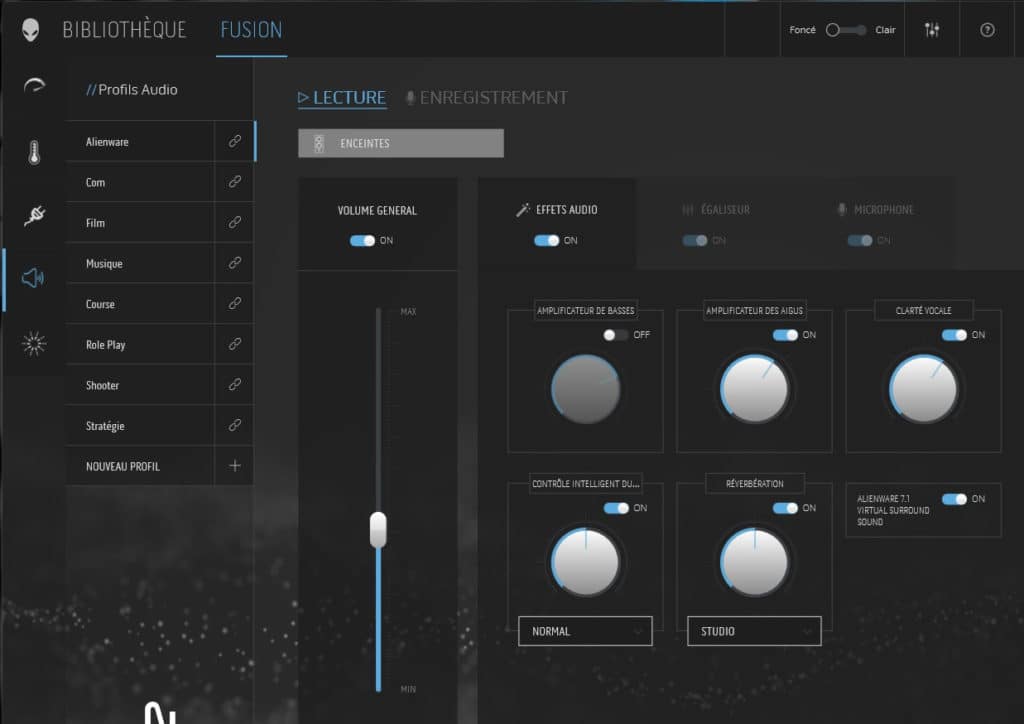Select the Lecture tab
1024x724 pixels.
[342, 98]
